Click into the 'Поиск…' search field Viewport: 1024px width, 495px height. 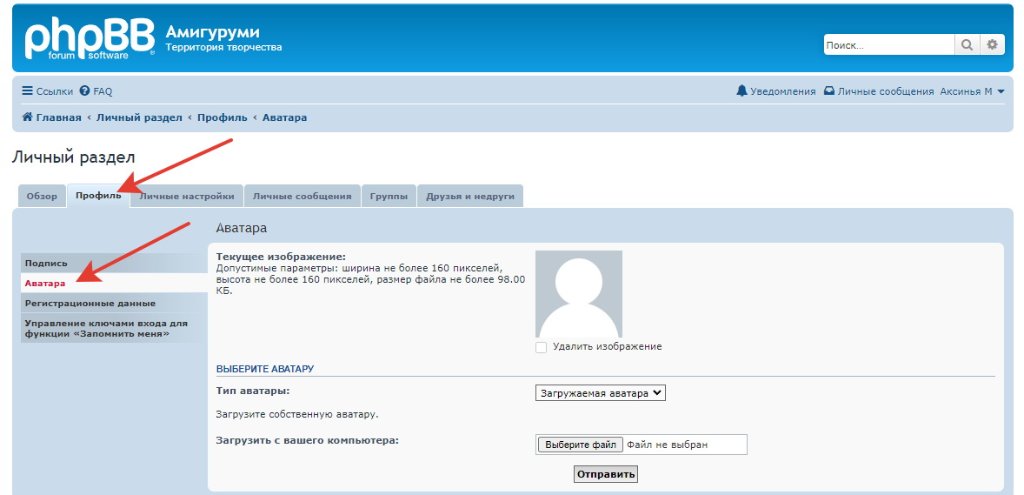888,45
